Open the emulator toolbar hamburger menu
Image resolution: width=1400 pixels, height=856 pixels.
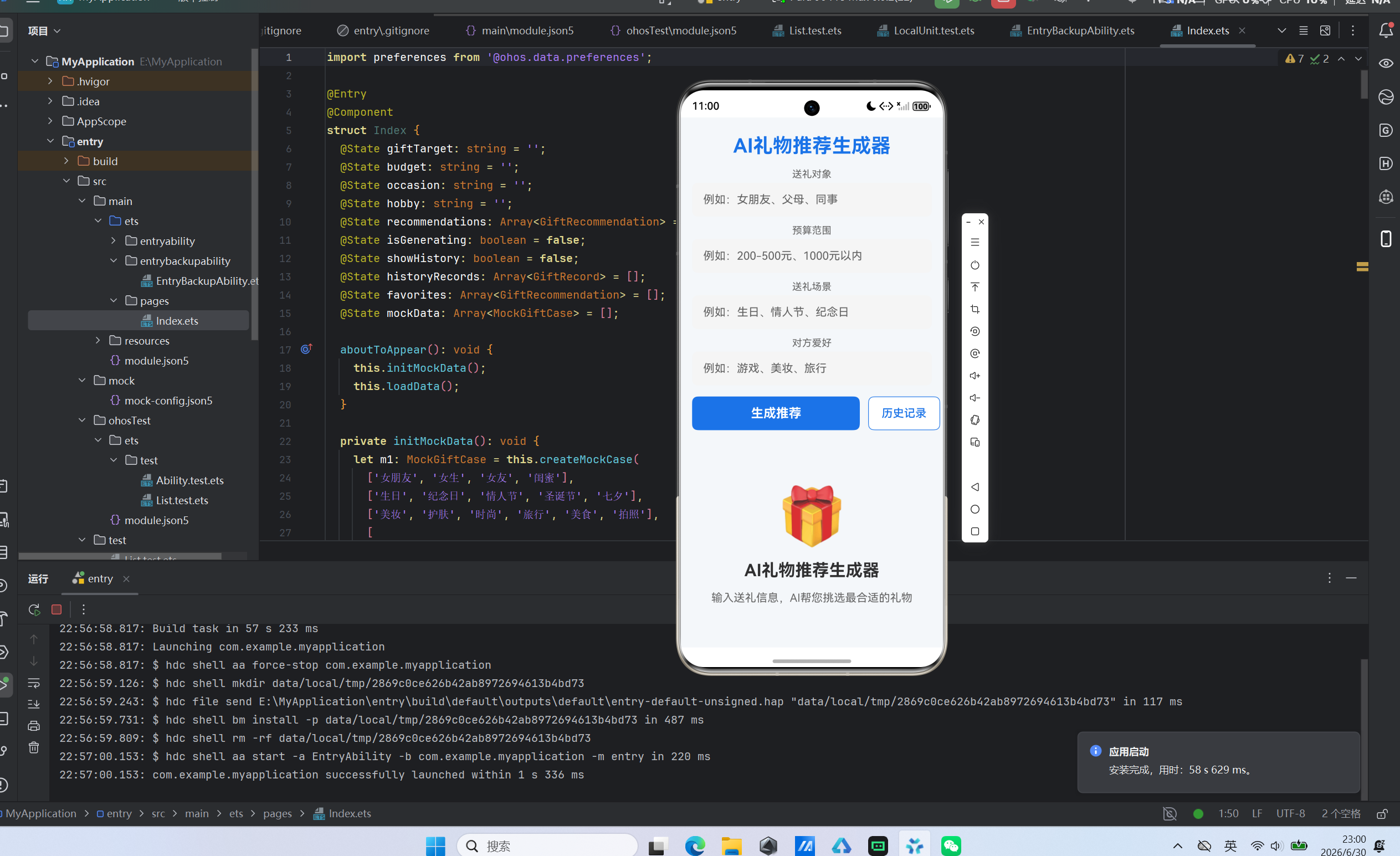point(975,242)
